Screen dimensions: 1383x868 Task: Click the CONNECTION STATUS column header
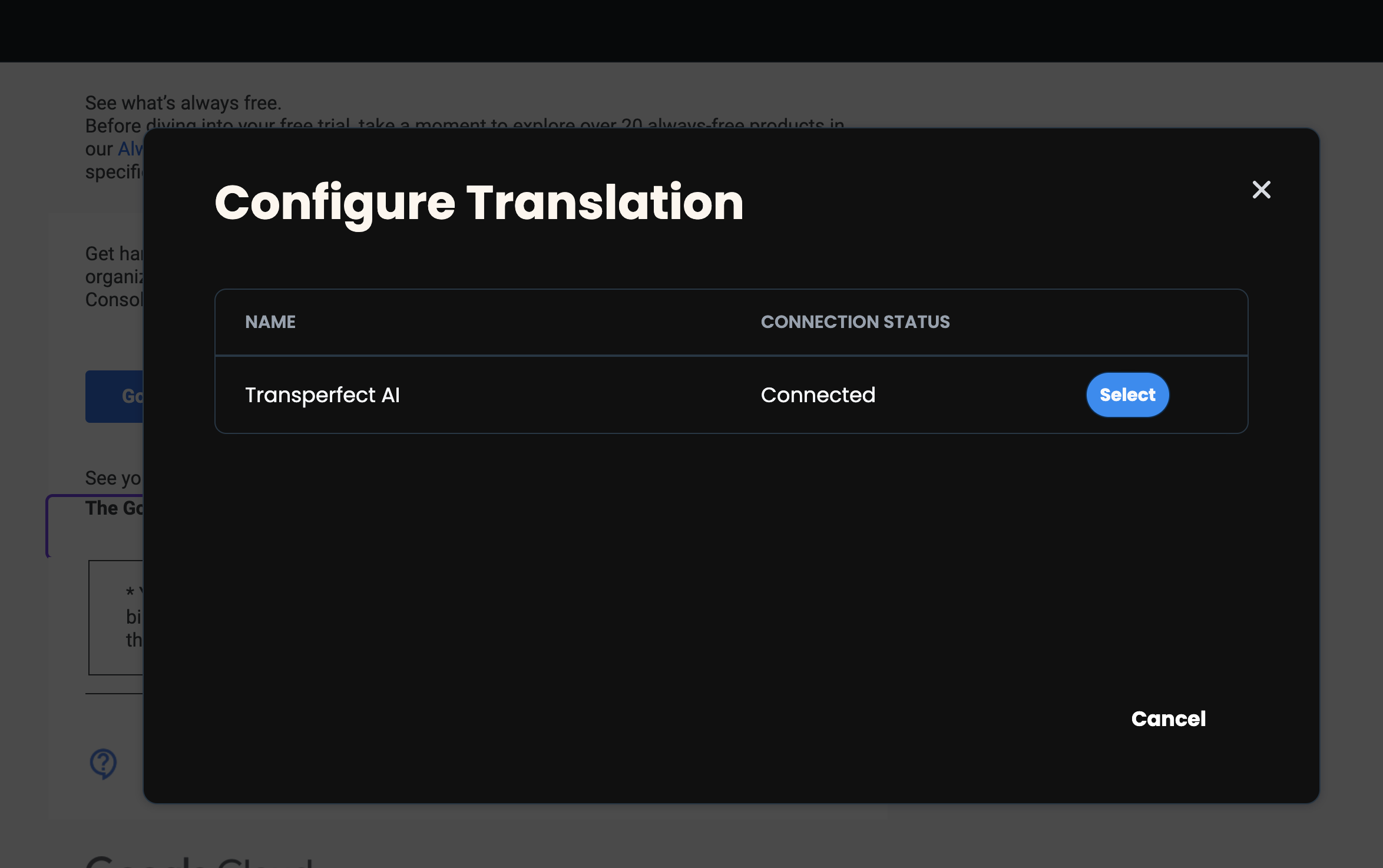click(855, 322)
